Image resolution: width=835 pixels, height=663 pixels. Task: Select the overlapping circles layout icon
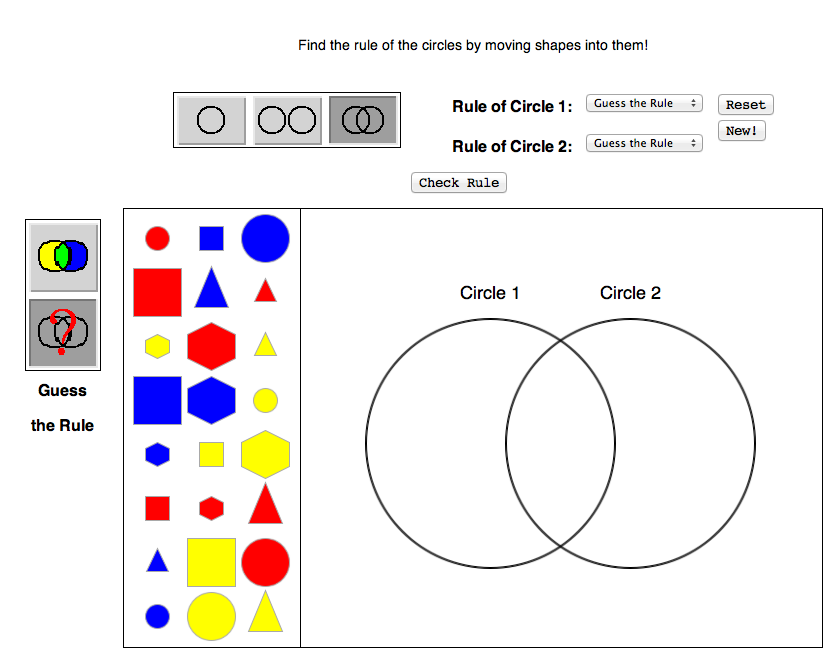pyautogui.click(x=363, y=121)
